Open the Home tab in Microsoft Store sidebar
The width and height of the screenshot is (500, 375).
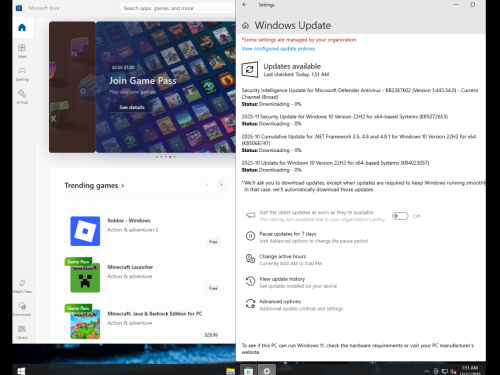[x=22, y=27]
